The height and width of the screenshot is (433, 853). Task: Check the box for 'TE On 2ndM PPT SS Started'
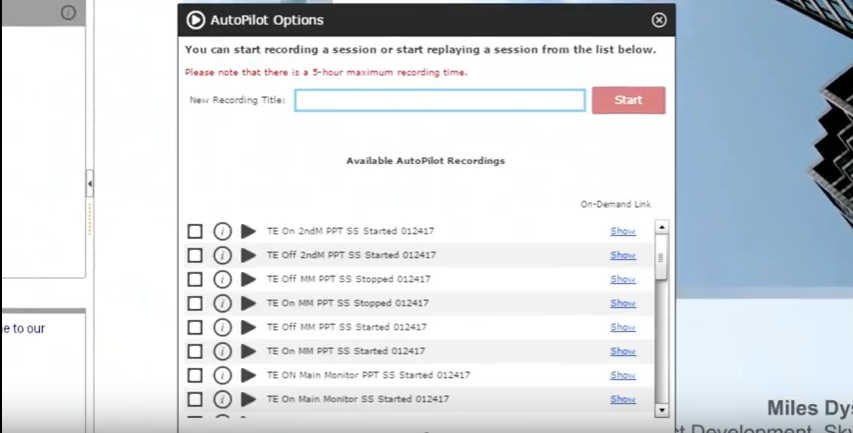[195, 231]
